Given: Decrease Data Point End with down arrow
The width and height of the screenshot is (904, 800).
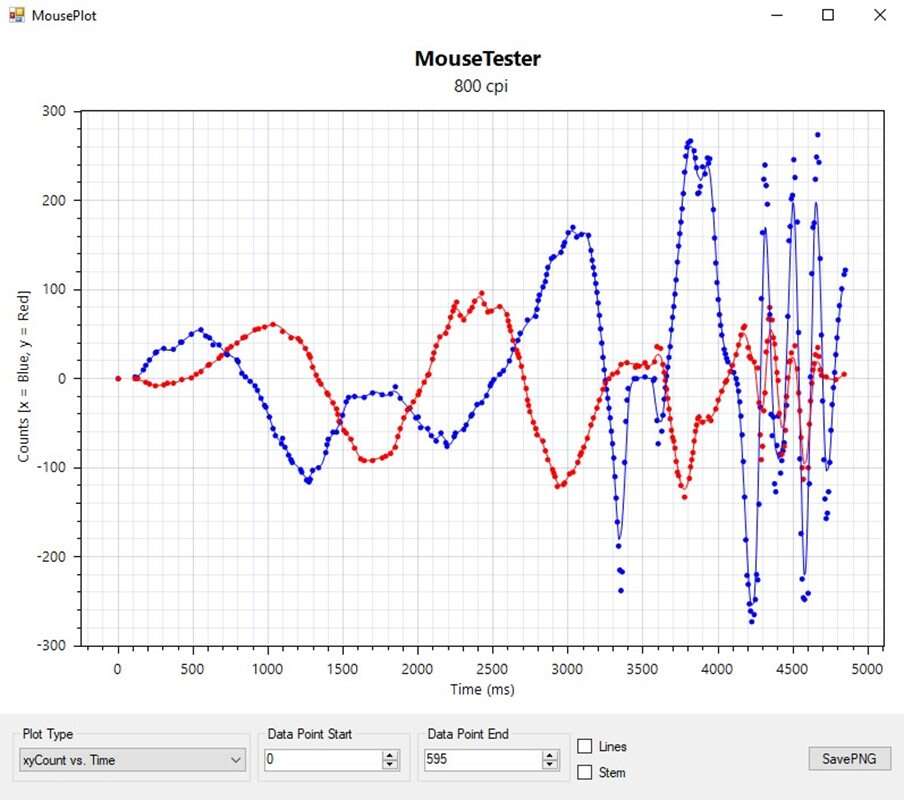Looking at the screenshot, I should pos(550,765).
